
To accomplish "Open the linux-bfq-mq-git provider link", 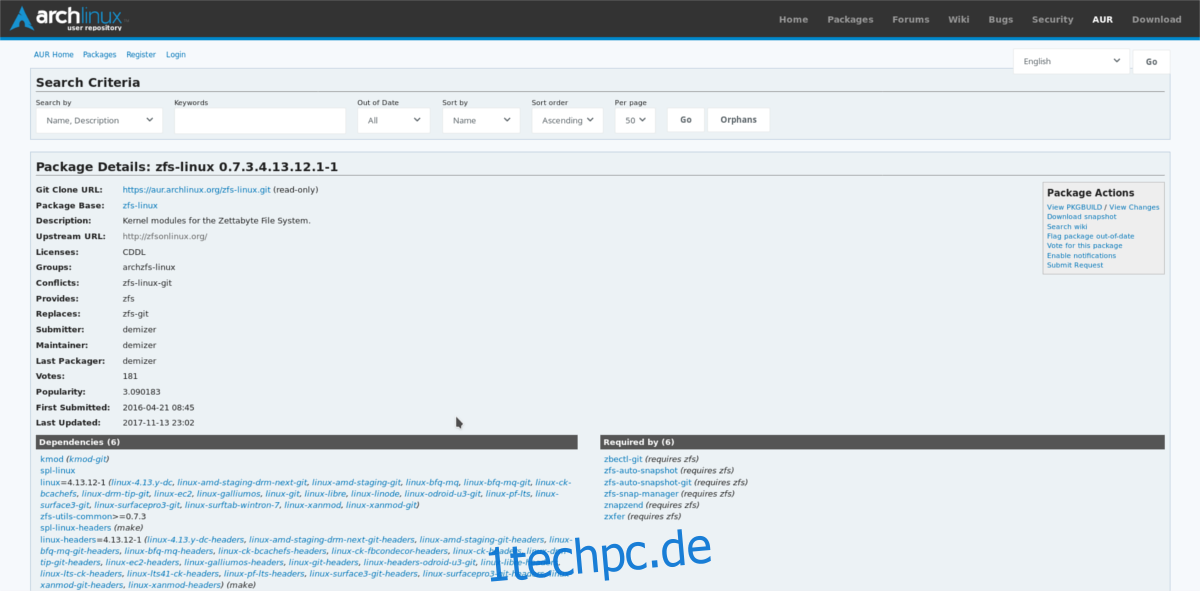I will coord(497,482).
